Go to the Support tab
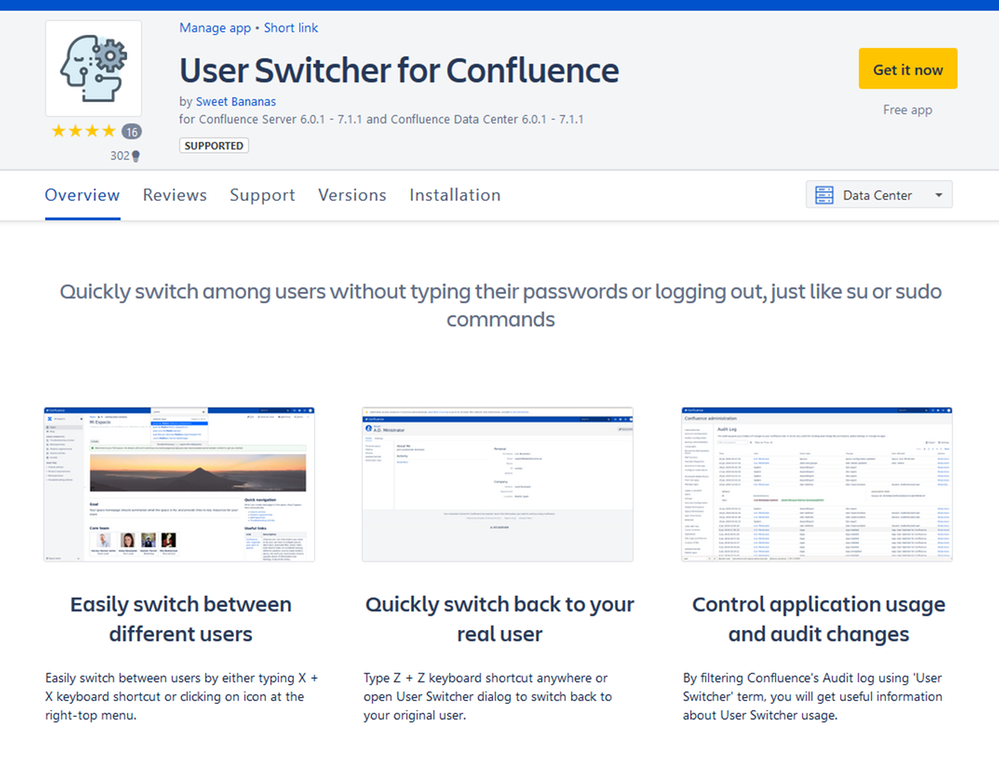Viewport: 999px width, 774px height. [262, 195]
